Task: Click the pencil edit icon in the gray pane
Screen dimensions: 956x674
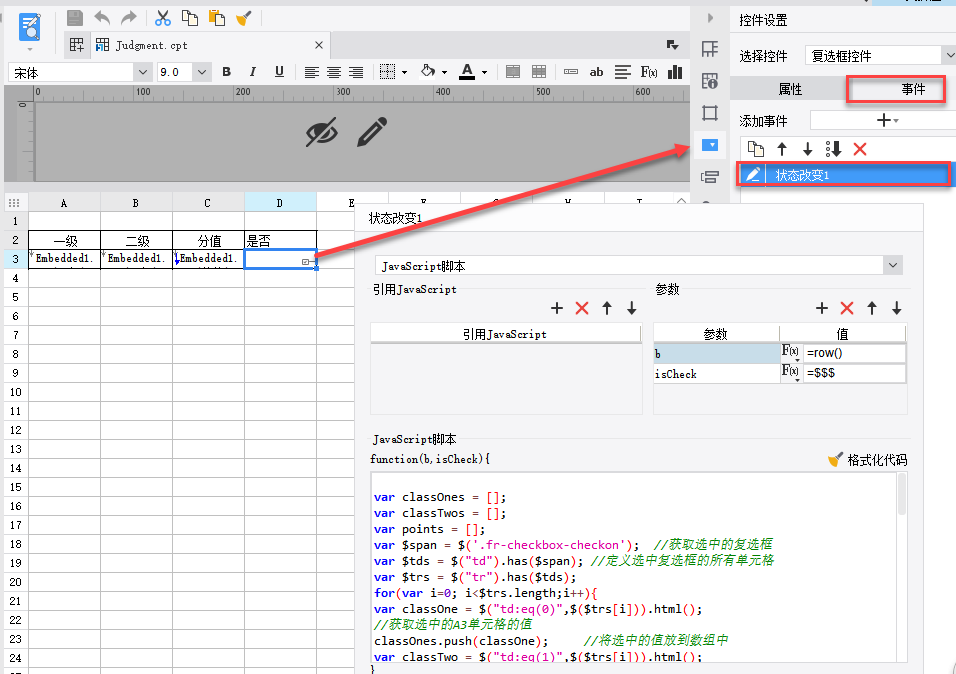Action: point(372,132)
